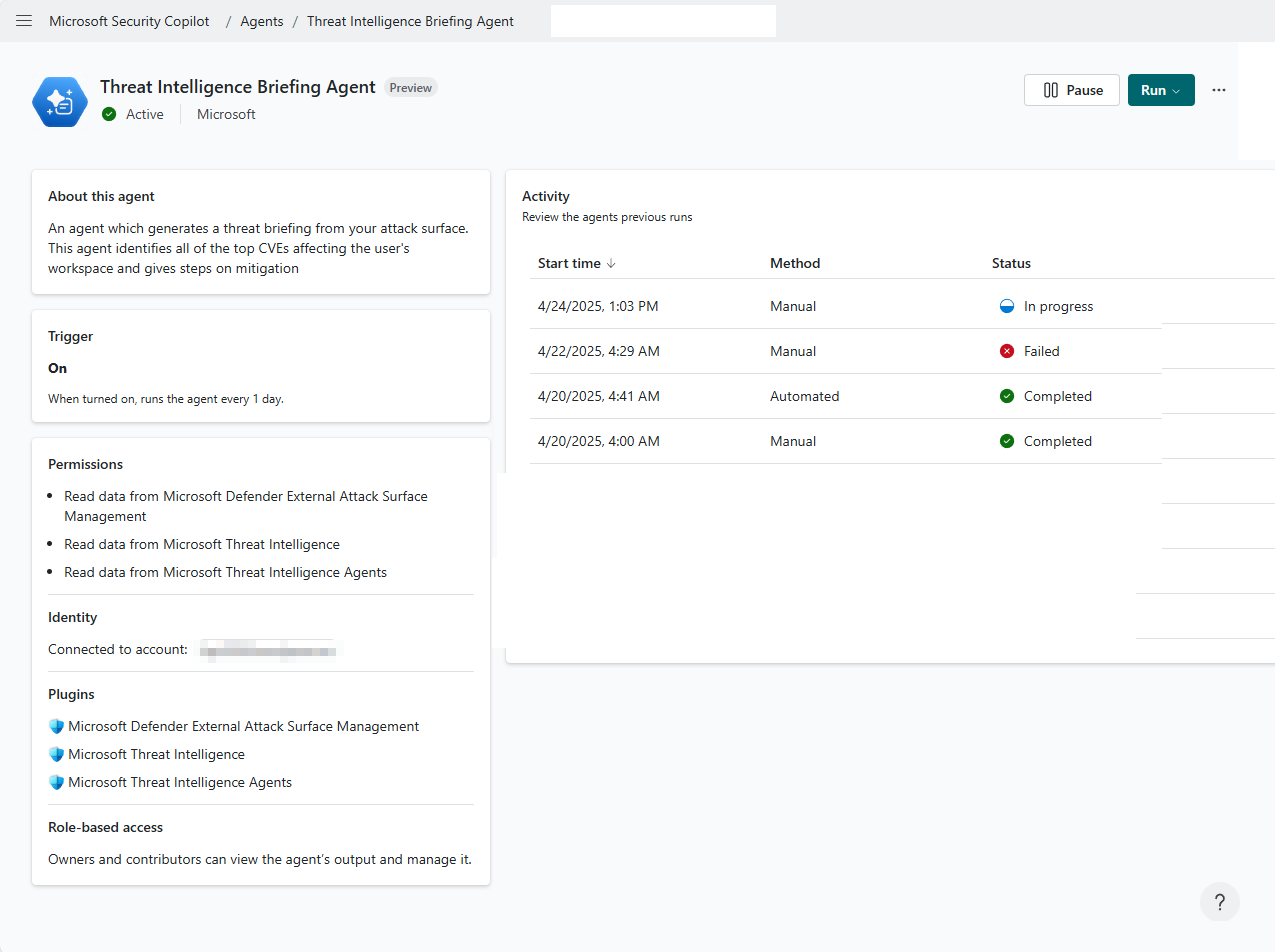Viewport: 1275px width, 952px height.
Task: Click the Microsoft Threat Intelligence plugin name
Action: click(x=156, y=755)
